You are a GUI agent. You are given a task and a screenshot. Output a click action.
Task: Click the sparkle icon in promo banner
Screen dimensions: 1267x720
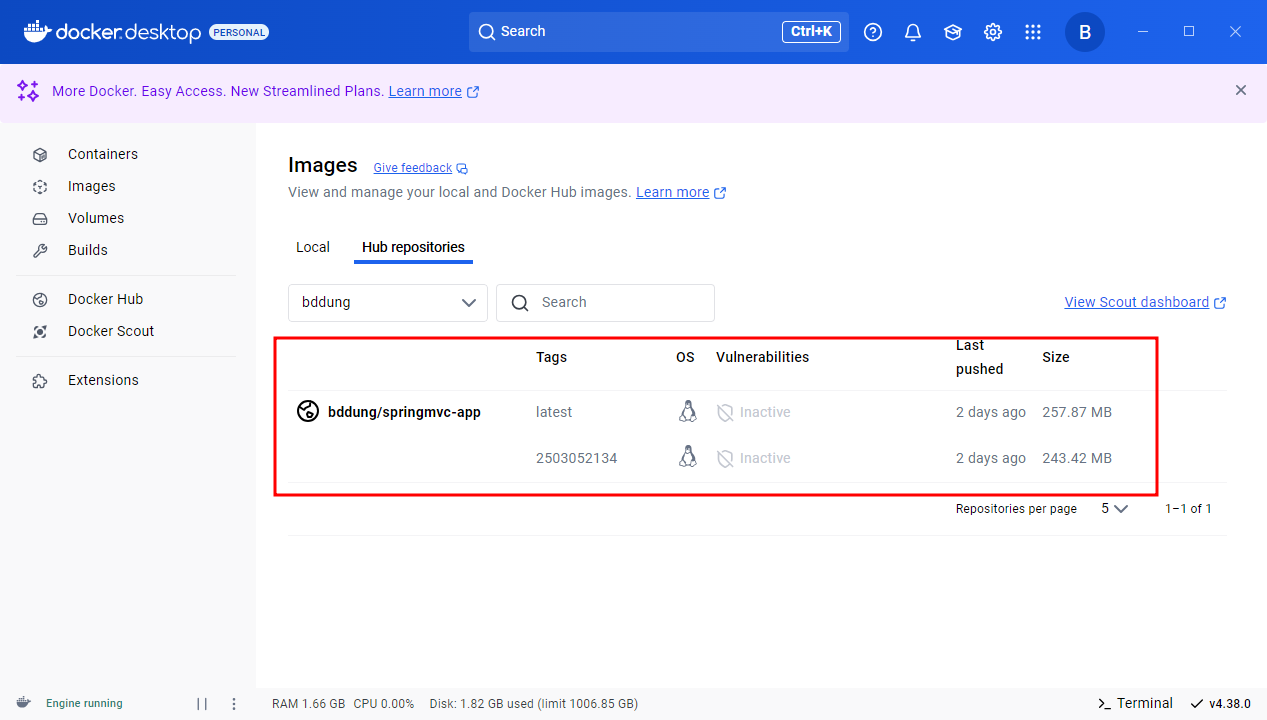point(28,91)
